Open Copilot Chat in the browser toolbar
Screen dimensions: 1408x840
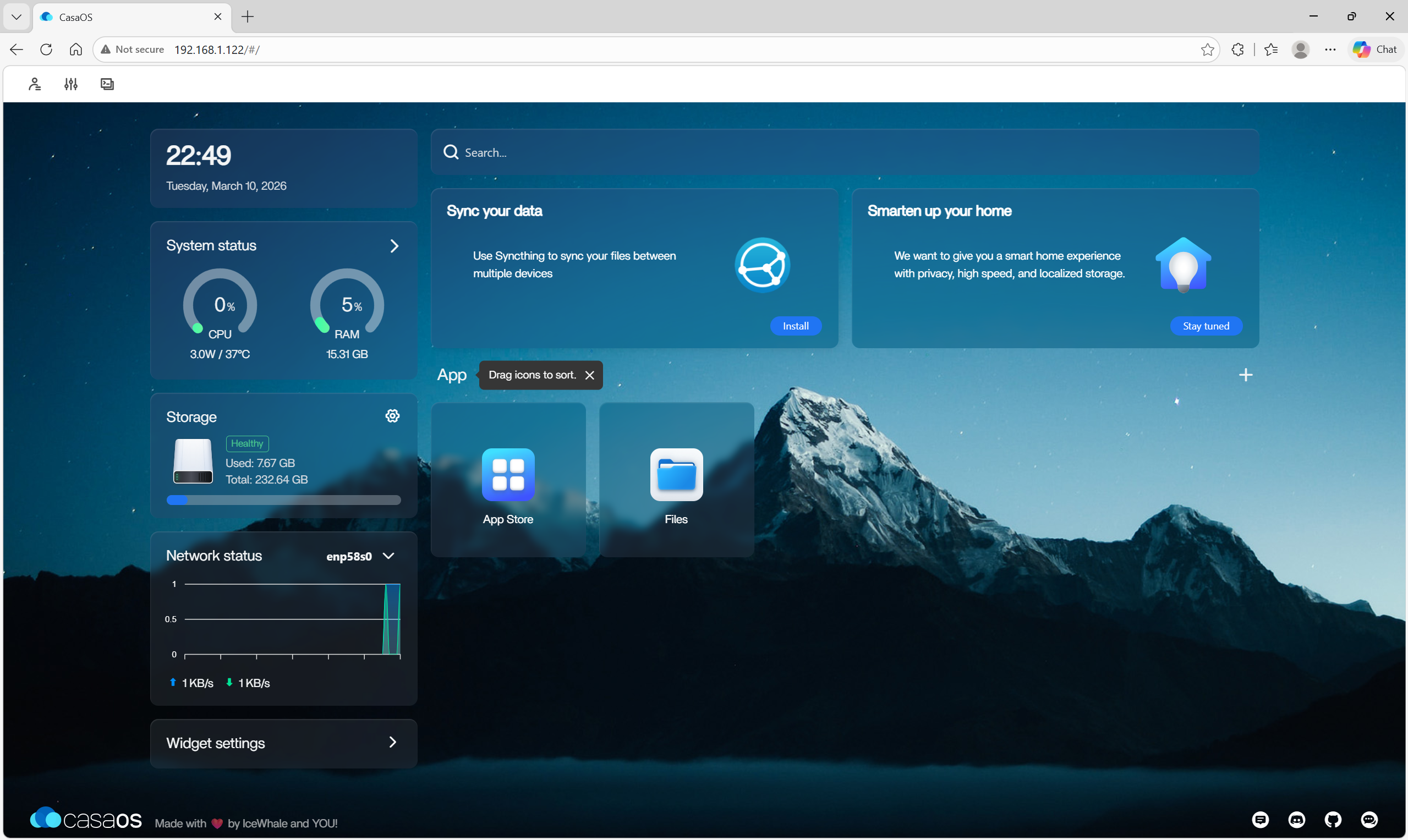1374,50
